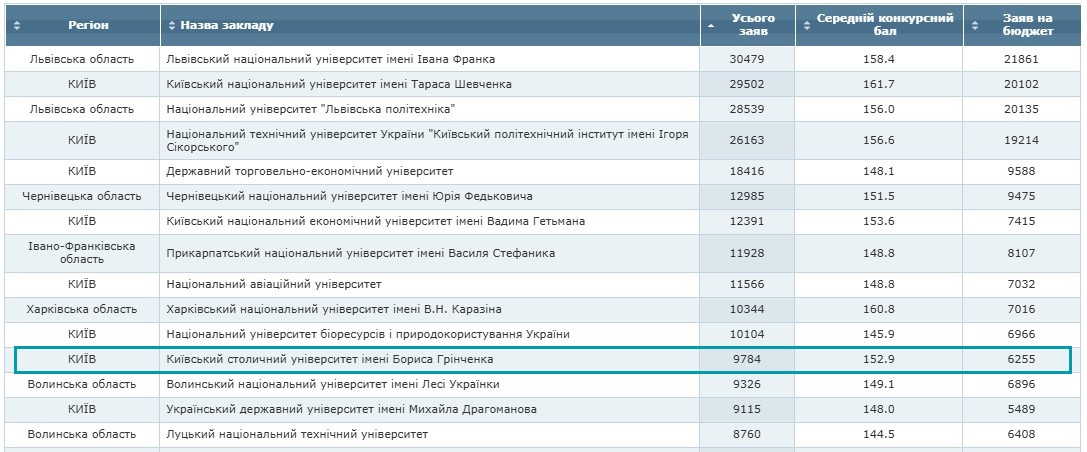Click budget applications value 5489

tap(1021, 409)
